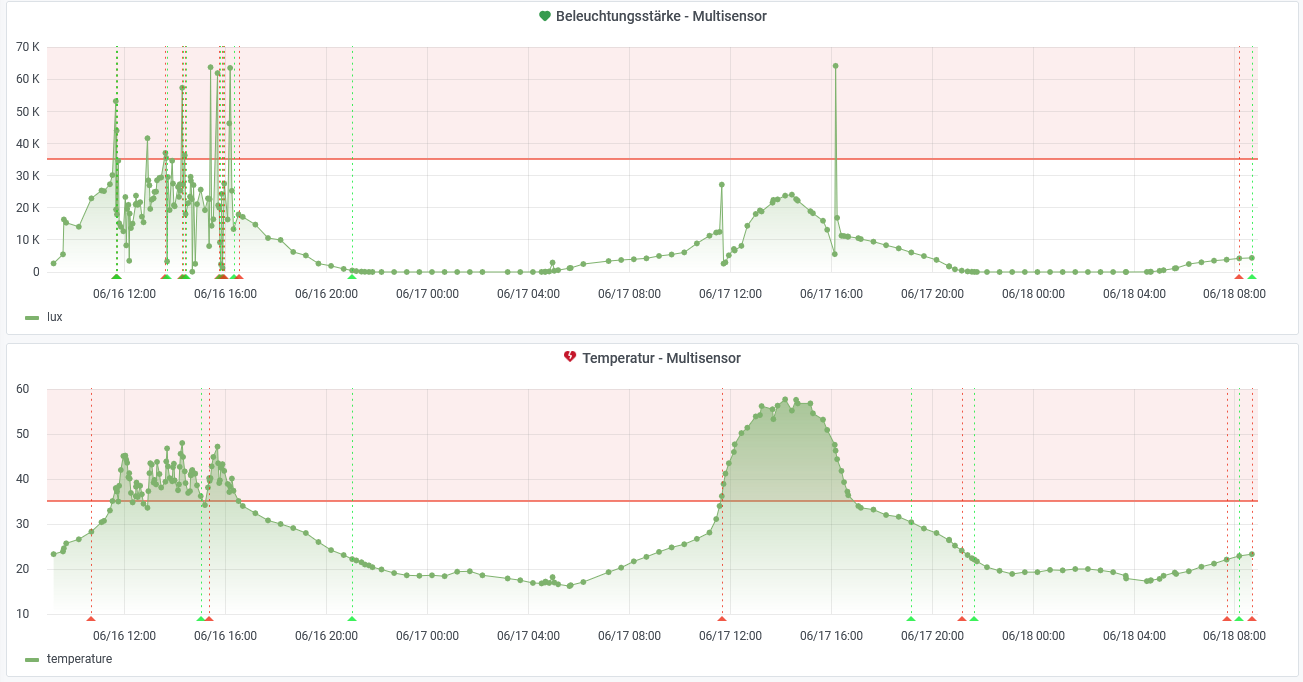Click the 27 K lux peak point near 06/17 12:00
Screen dimensions: 1303x682
(x=722, y=184)
